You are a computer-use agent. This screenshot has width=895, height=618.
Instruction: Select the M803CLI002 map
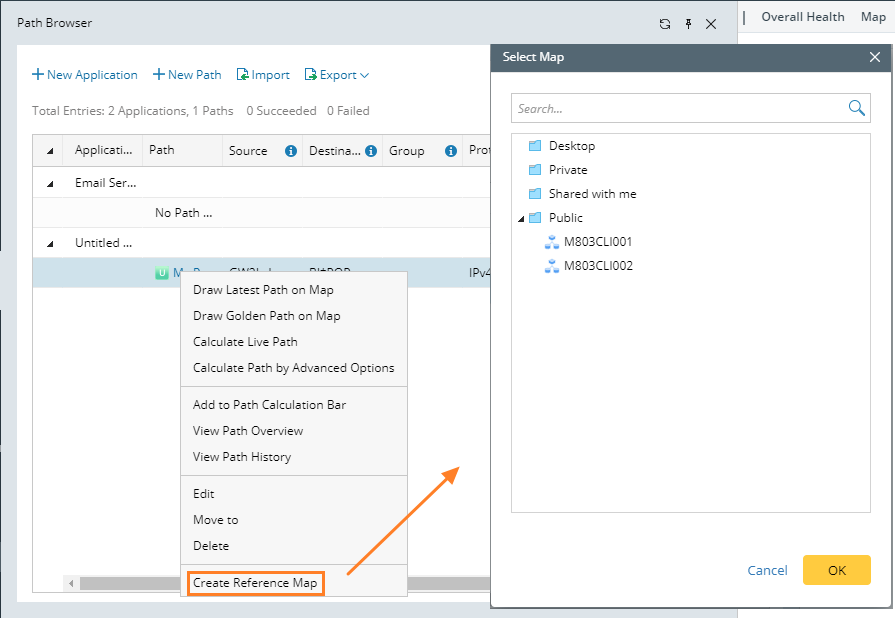pos(597,266)
